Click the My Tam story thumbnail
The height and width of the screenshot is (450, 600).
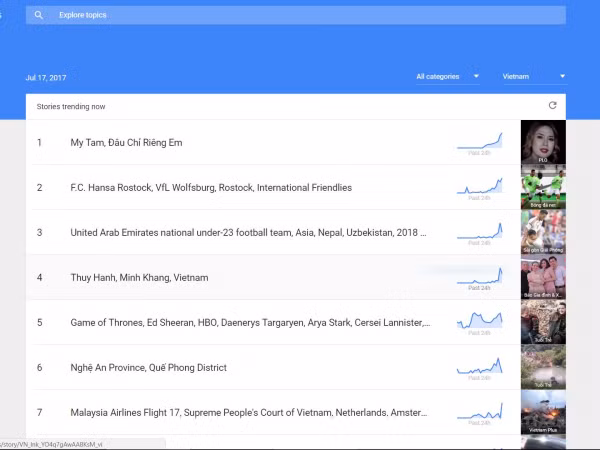543,142
